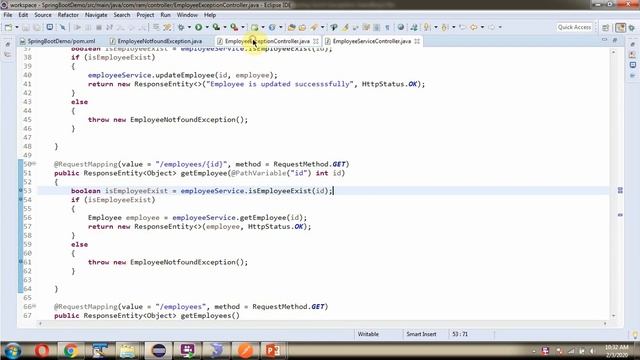Screen dimensions: 640x360
Task: Switch to EmployeeNotfoundException.java tab
Action: coord(156,41)
